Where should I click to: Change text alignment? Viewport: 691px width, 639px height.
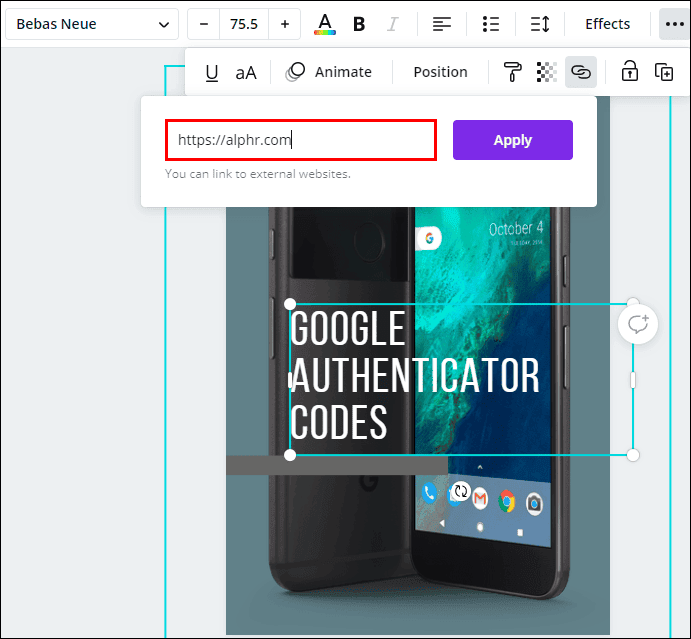(441, 24)
